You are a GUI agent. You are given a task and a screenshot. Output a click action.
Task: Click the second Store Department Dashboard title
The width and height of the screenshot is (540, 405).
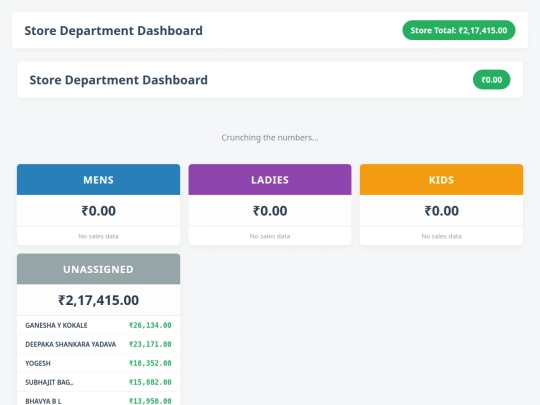[118, 80]
